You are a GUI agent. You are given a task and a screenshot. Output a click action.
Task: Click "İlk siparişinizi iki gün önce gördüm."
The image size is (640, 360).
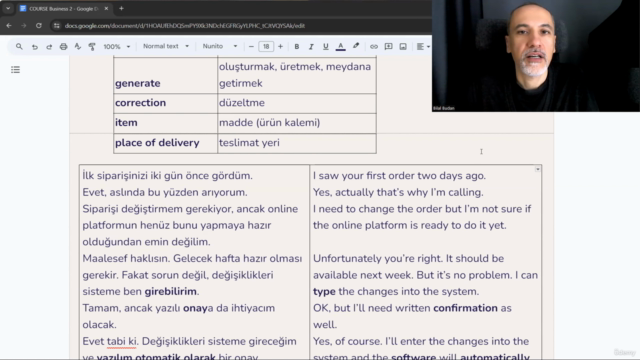point(167,176)
